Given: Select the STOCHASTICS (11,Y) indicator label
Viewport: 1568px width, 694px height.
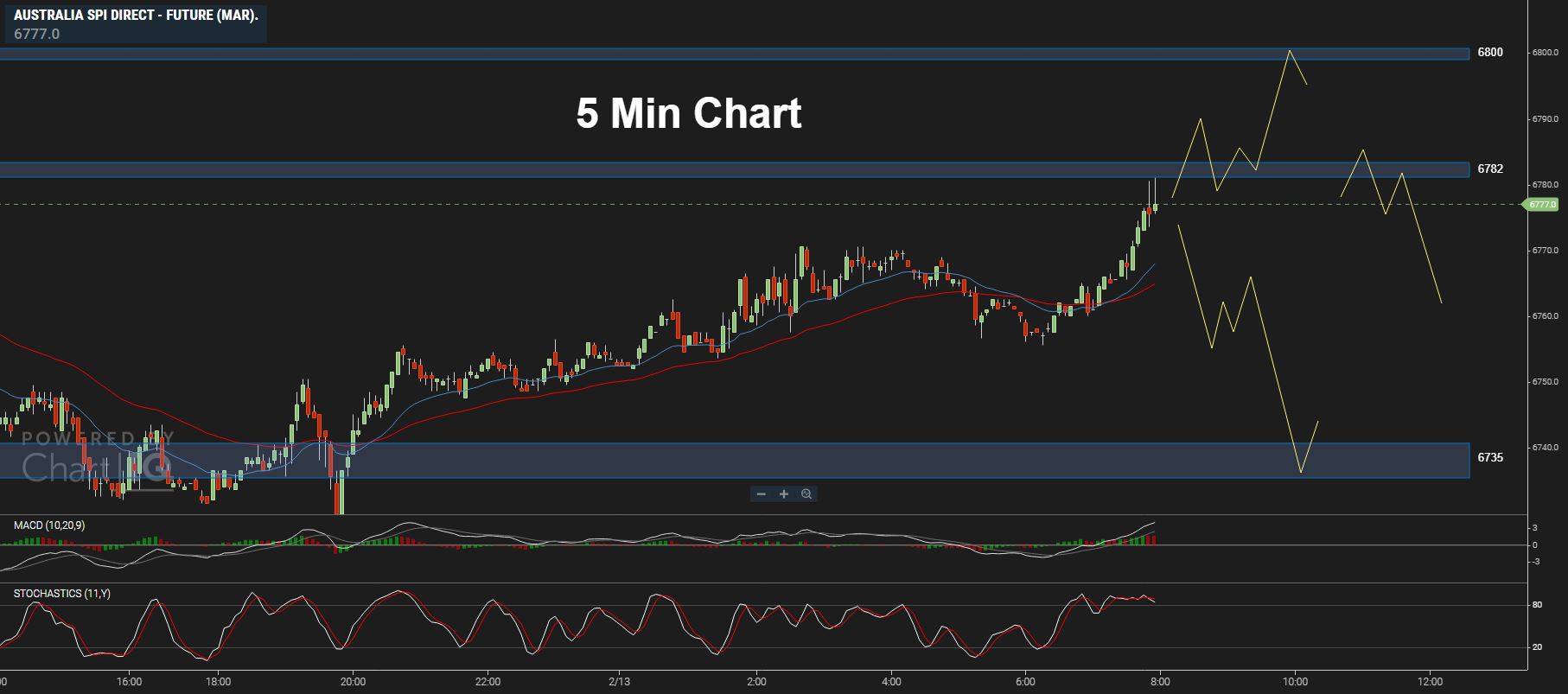Looking at the screenshot, I should [x=62, y=594].
